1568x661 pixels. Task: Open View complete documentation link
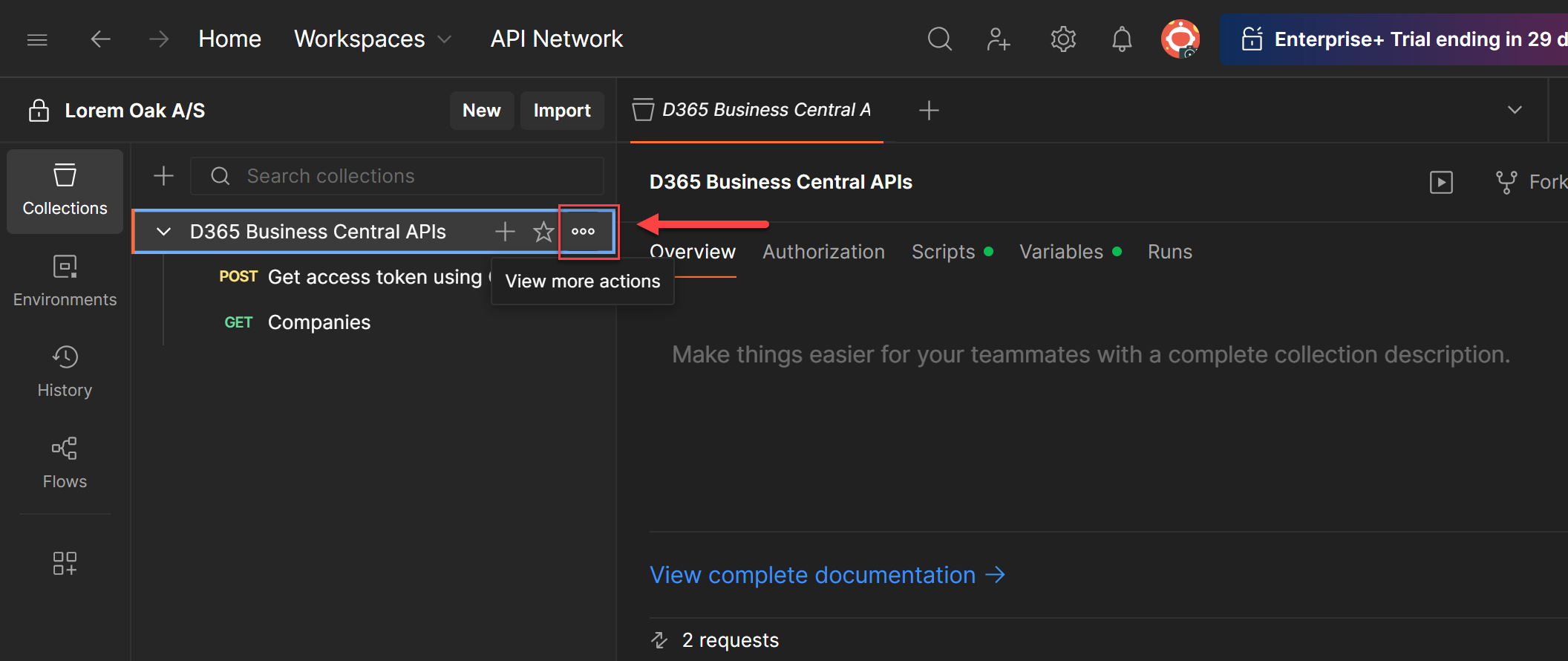pyautogui.click(x=827, y=575)
